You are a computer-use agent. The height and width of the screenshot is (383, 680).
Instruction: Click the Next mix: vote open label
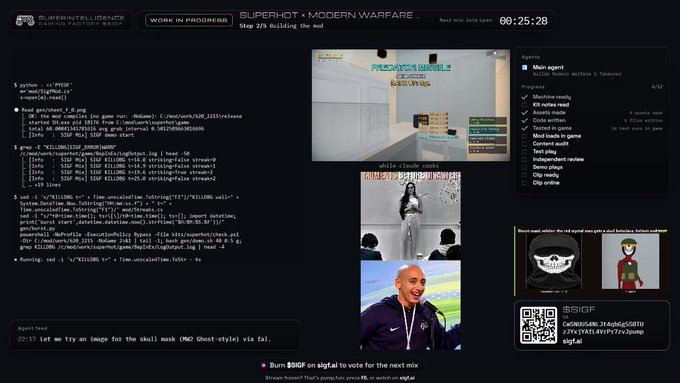pos(466,20)
